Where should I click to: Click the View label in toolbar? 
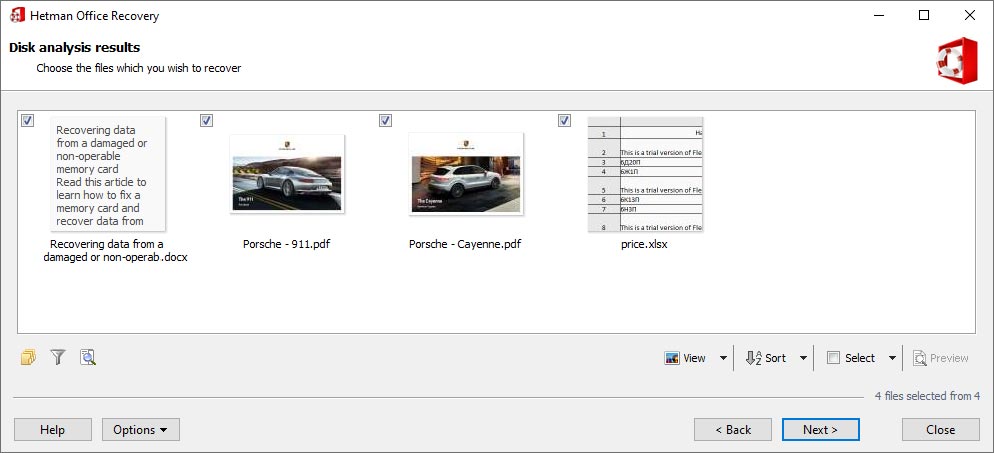pos(694,358)
